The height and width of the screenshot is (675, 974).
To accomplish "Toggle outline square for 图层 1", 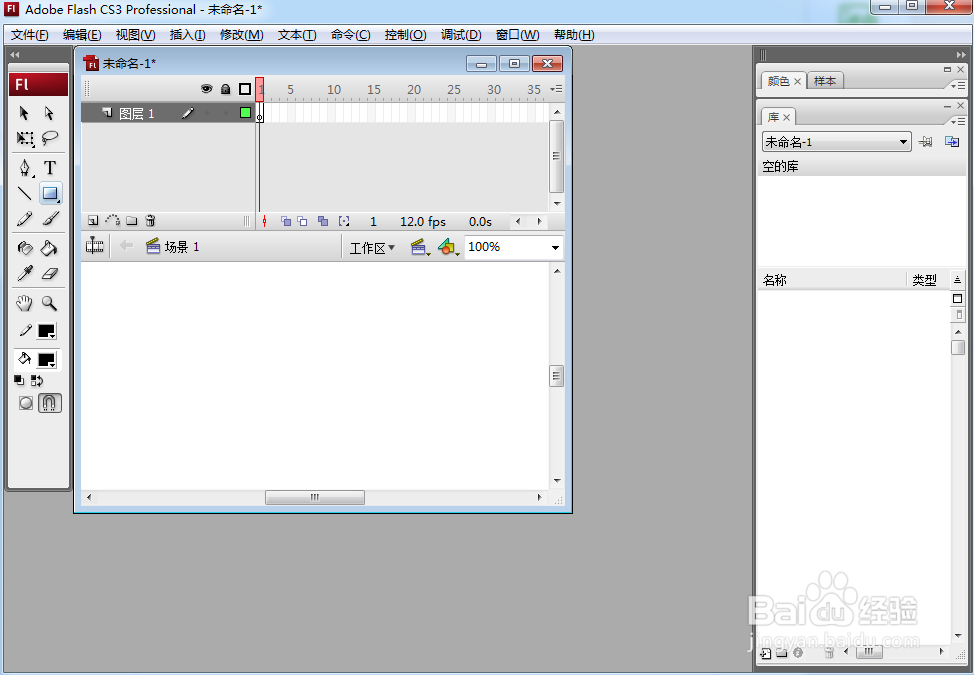I will [x=245, y=112].
